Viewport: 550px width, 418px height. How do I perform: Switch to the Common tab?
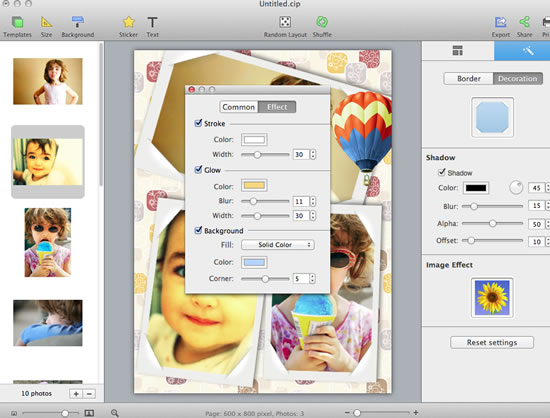[239, 107]
